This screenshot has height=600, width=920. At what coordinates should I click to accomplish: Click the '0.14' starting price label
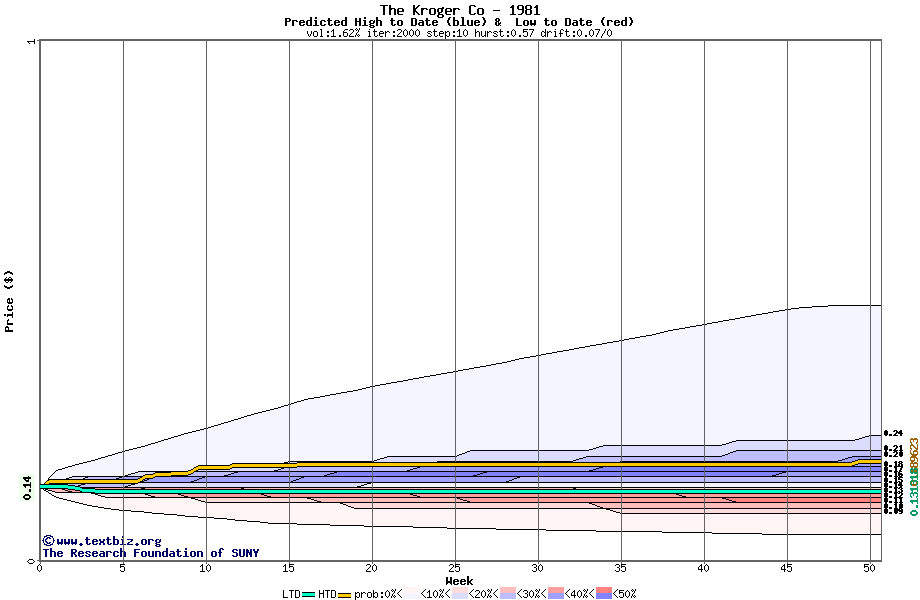point(27,488)
